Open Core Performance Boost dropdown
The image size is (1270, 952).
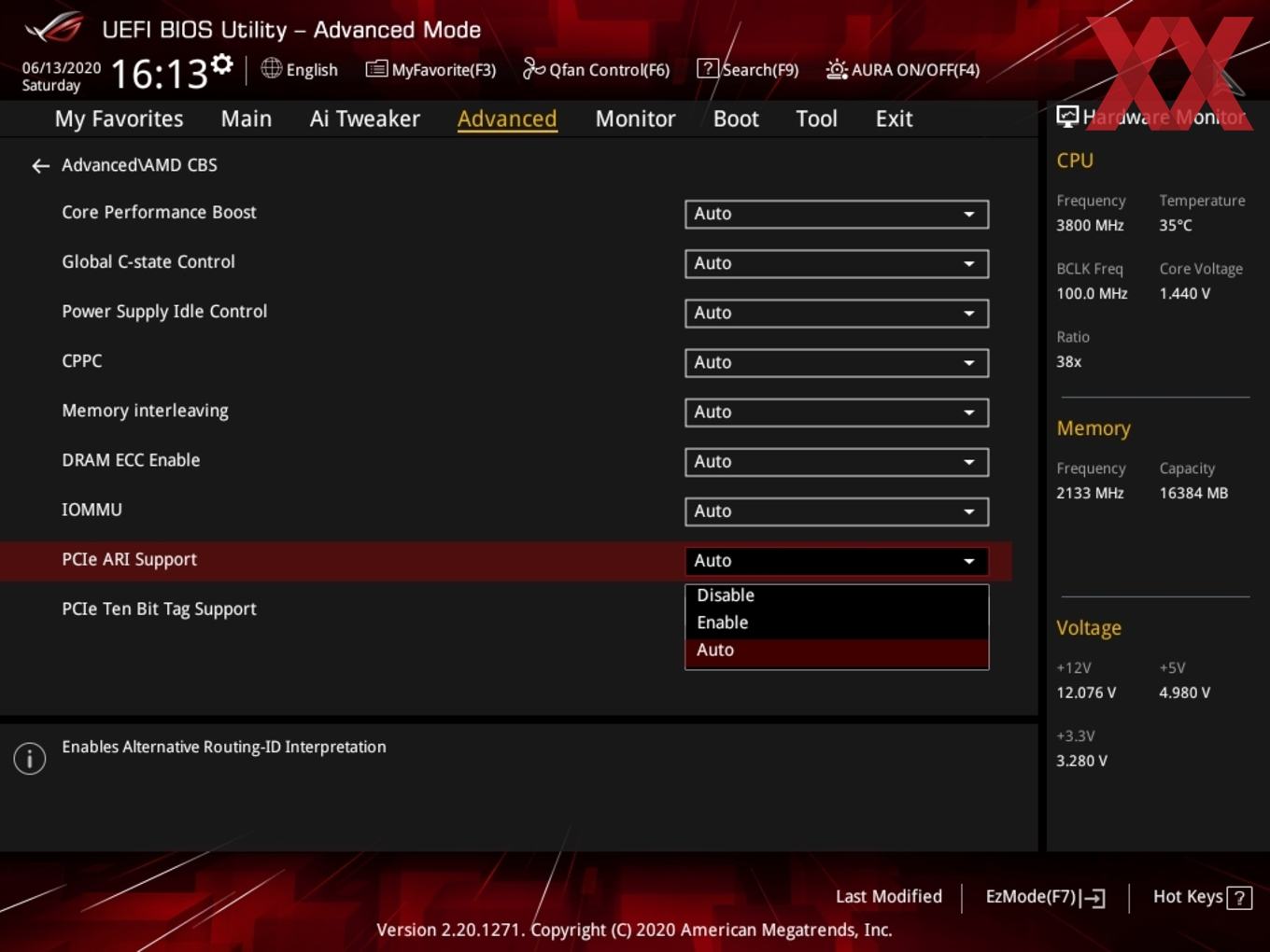(837, 214)
